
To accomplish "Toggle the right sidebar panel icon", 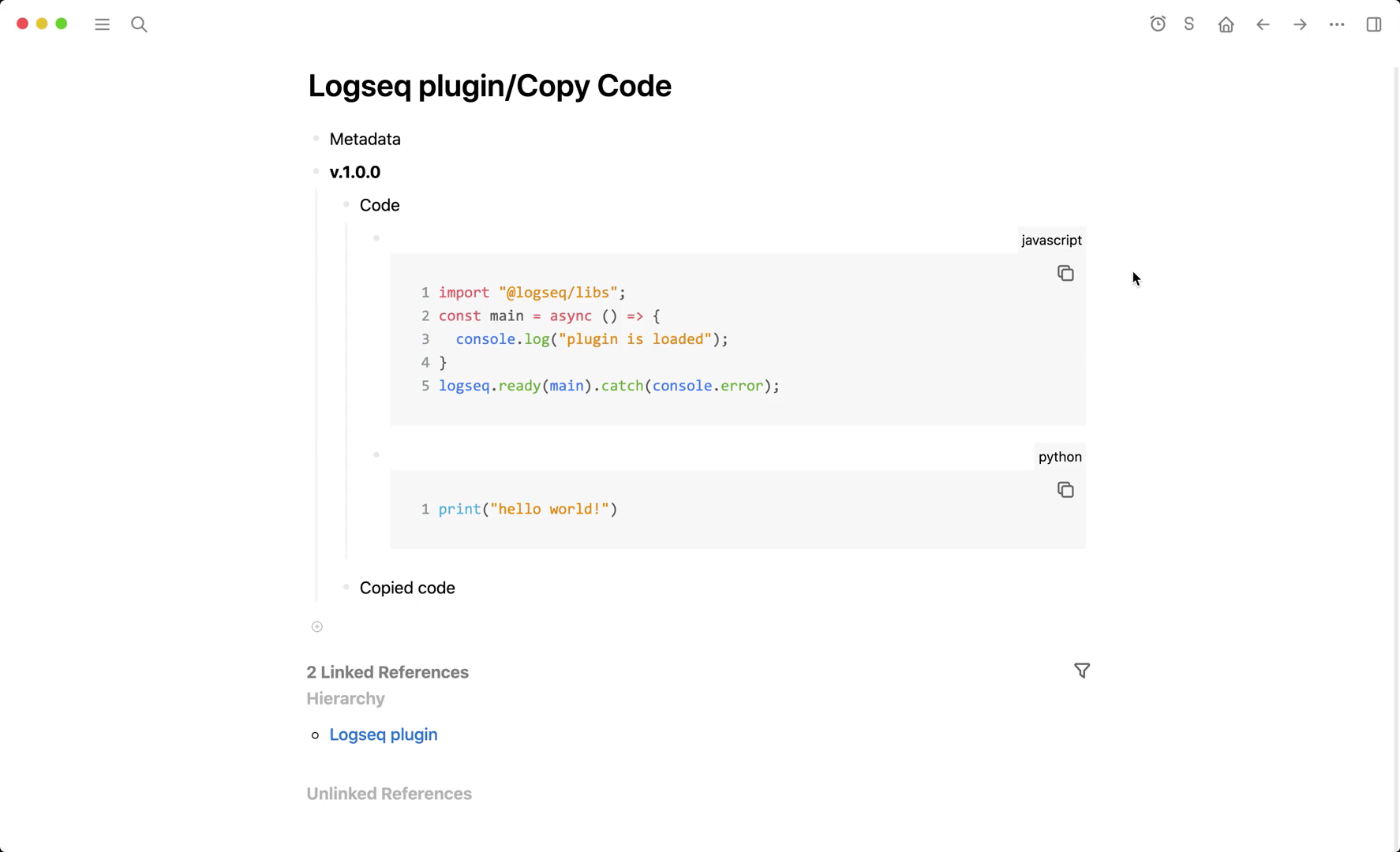I will [x=1374, y=24].
